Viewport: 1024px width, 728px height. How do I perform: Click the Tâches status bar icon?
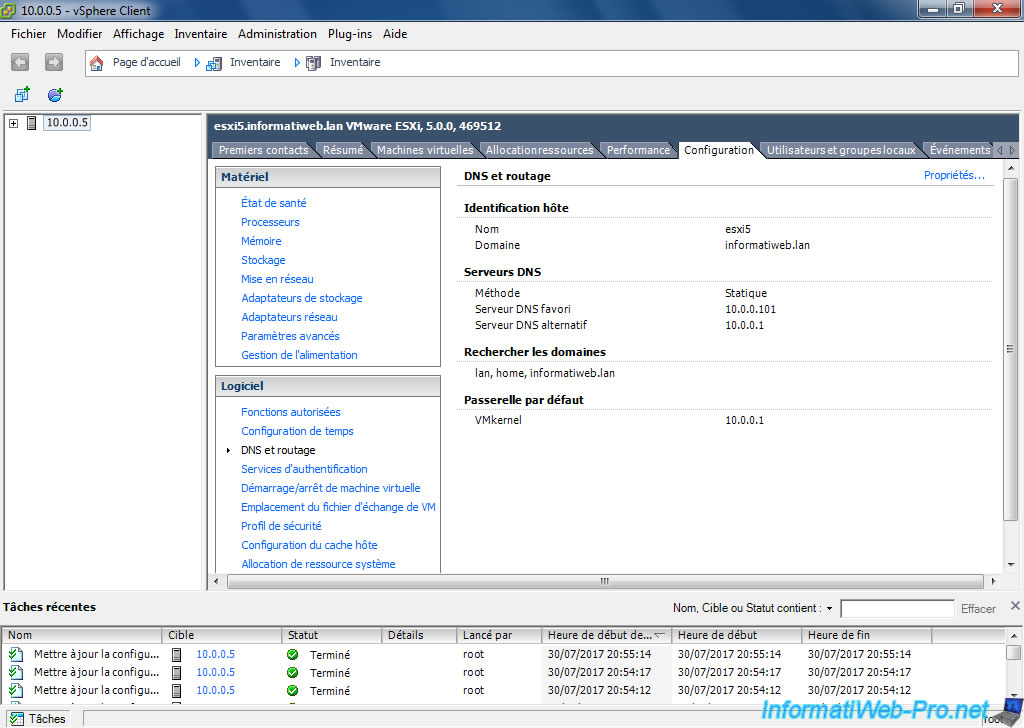click(x=16, y=719)
